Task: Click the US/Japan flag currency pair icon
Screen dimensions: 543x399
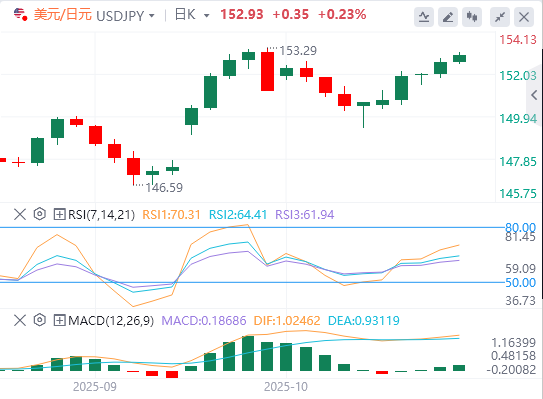Action: 20,15
